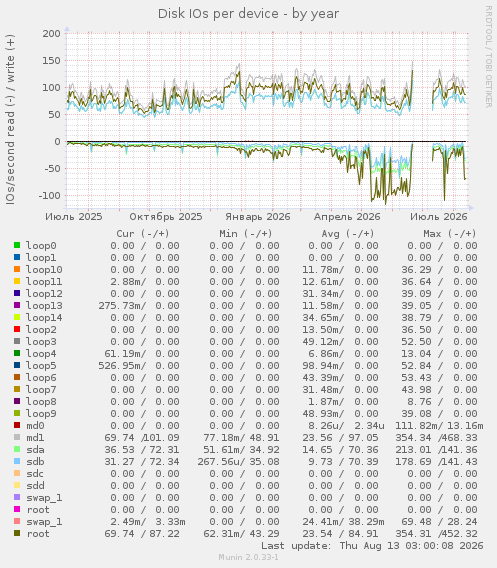Click the sda max read value '213.01'

[x=413, y=450]
